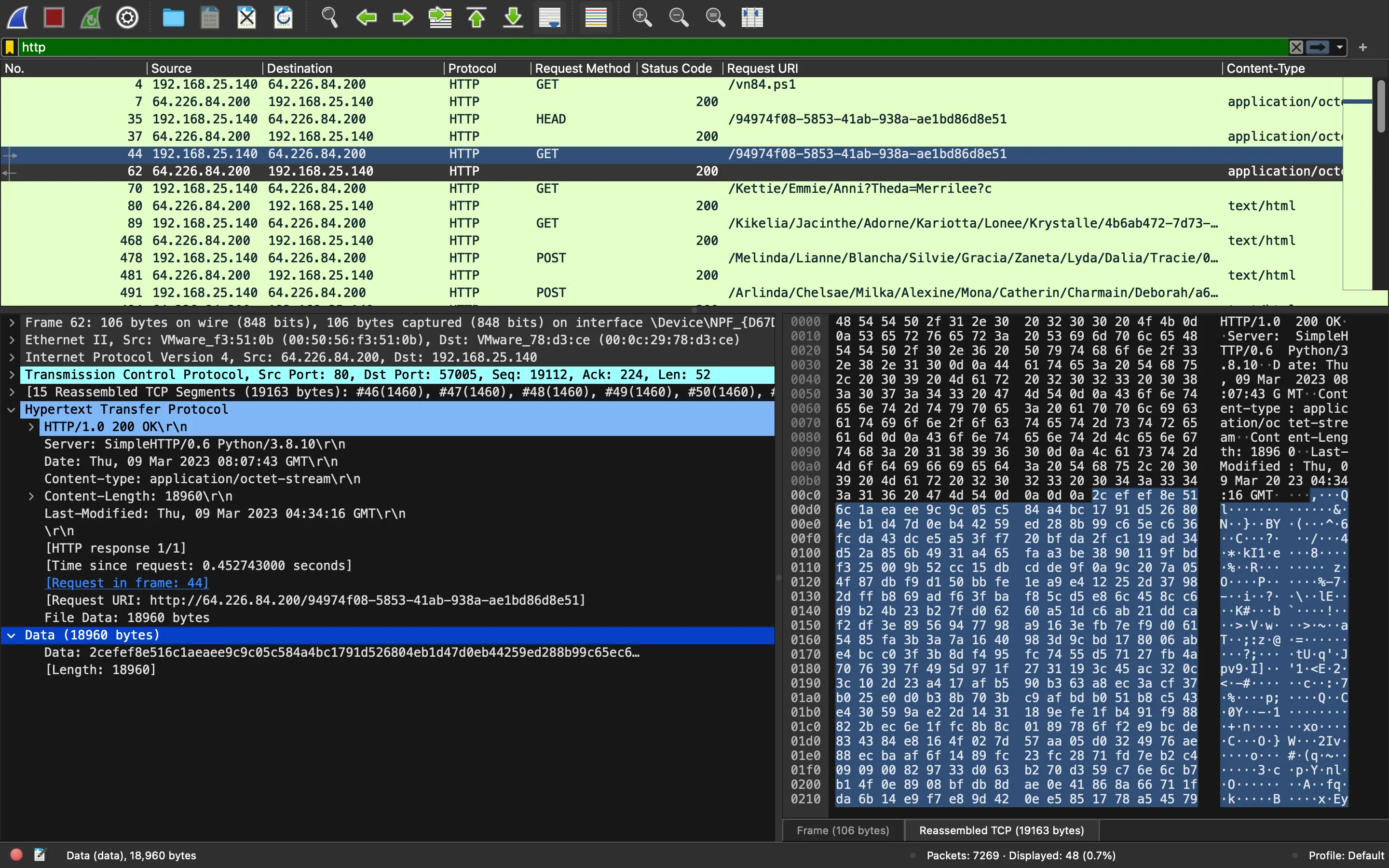Go to a specified packet
The width and height of the screenshot is (1389, 868).
(x=440, y=17)
